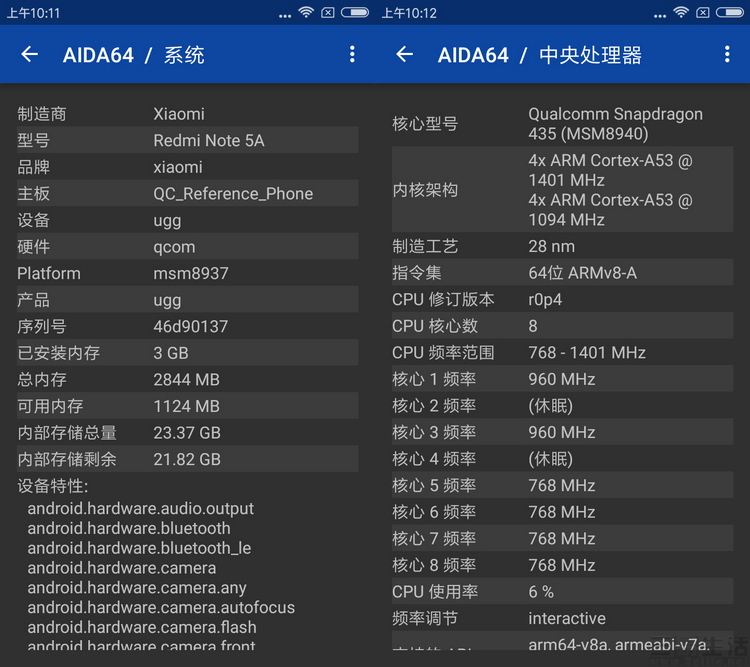
Task: Tap the 制造工艺 28 nm row
Action: (562, 246)
